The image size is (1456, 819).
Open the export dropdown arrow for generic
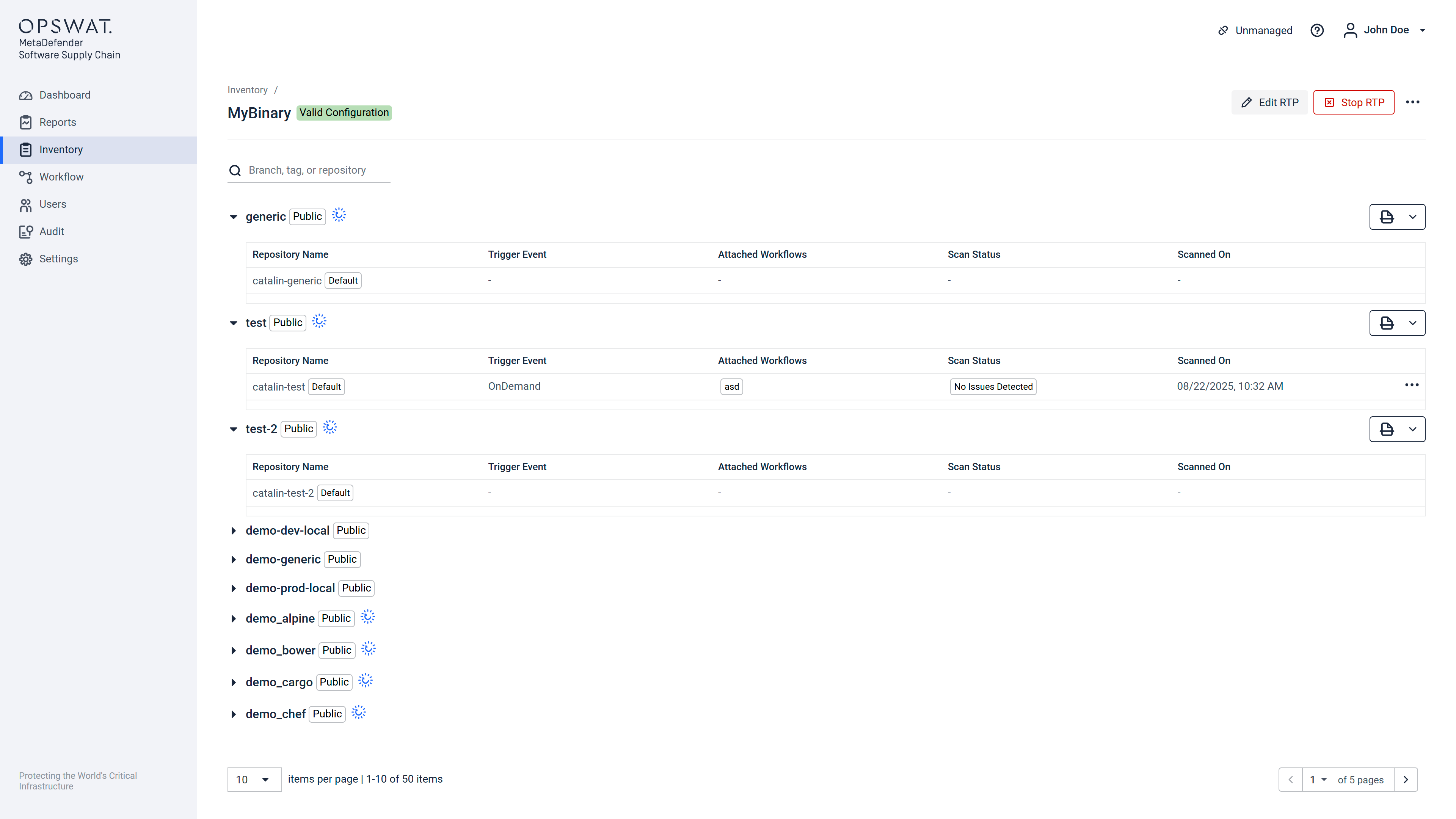1412,217
